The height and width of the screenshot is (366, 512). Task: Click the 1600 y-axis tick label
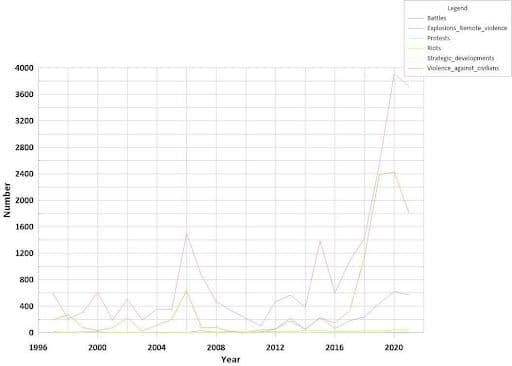tap(24, 227)
